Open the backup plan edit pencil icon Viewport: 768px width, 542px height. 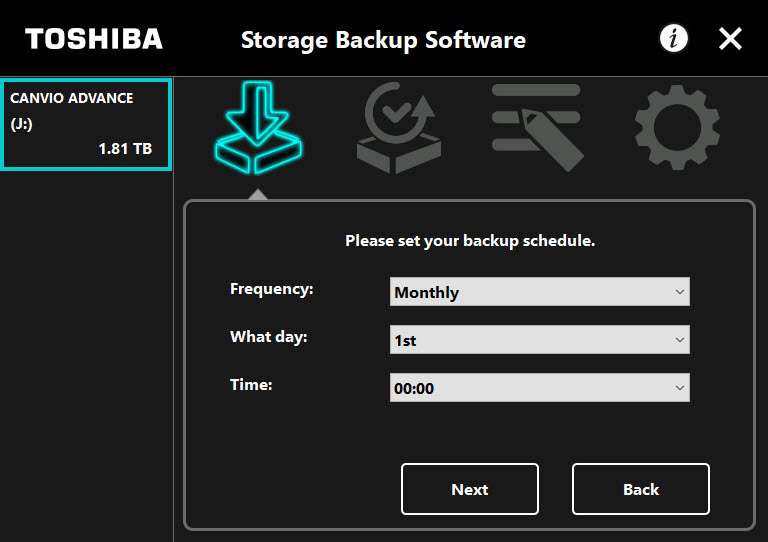coord(537,127)
